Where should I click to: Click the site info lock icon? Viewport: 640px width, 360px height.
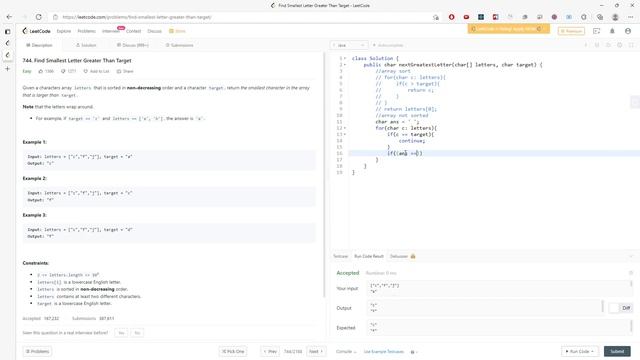[x=56, y=17]
